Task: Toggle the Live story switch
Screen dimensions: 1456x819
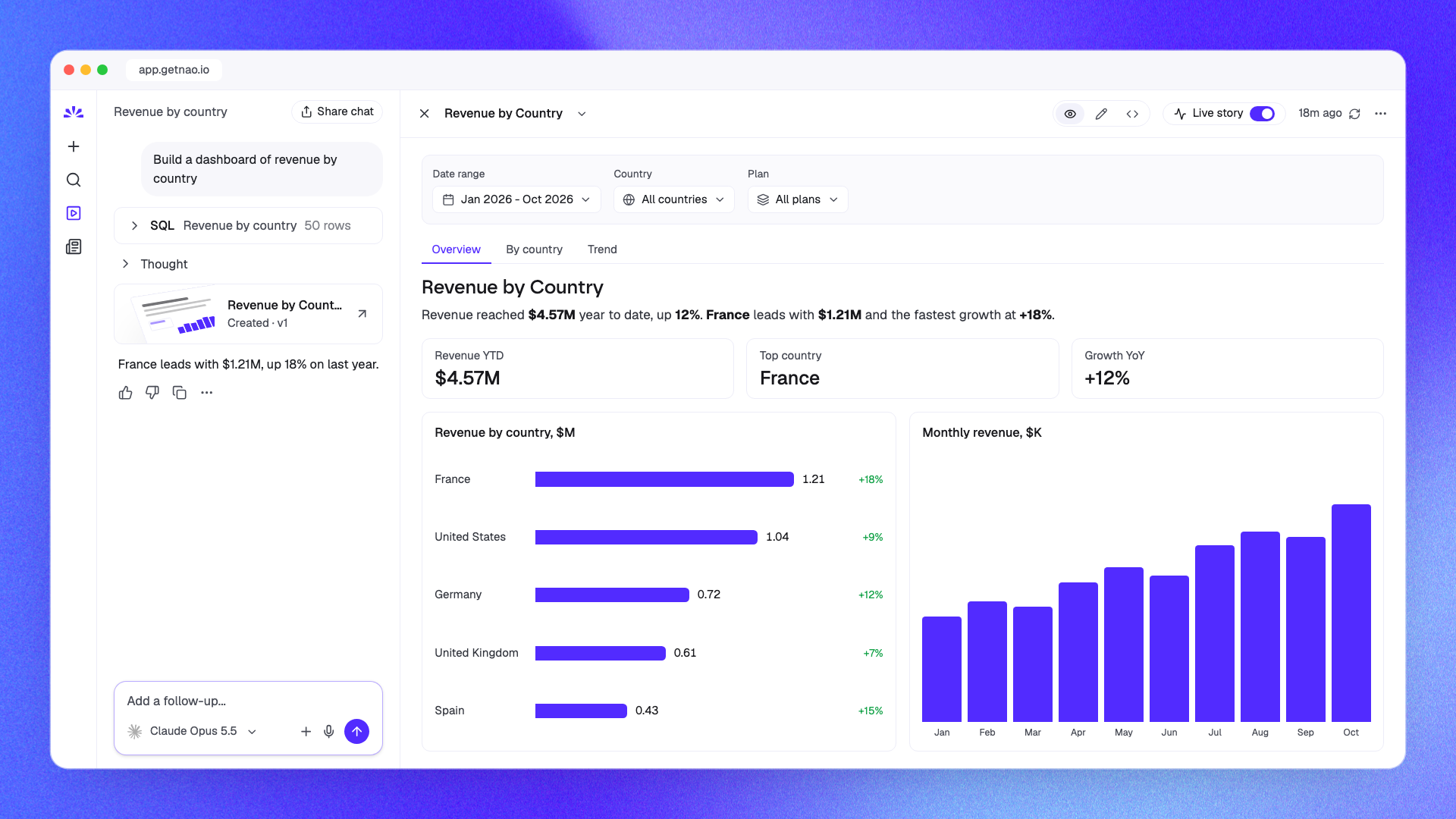Action: click(1263, 114)
